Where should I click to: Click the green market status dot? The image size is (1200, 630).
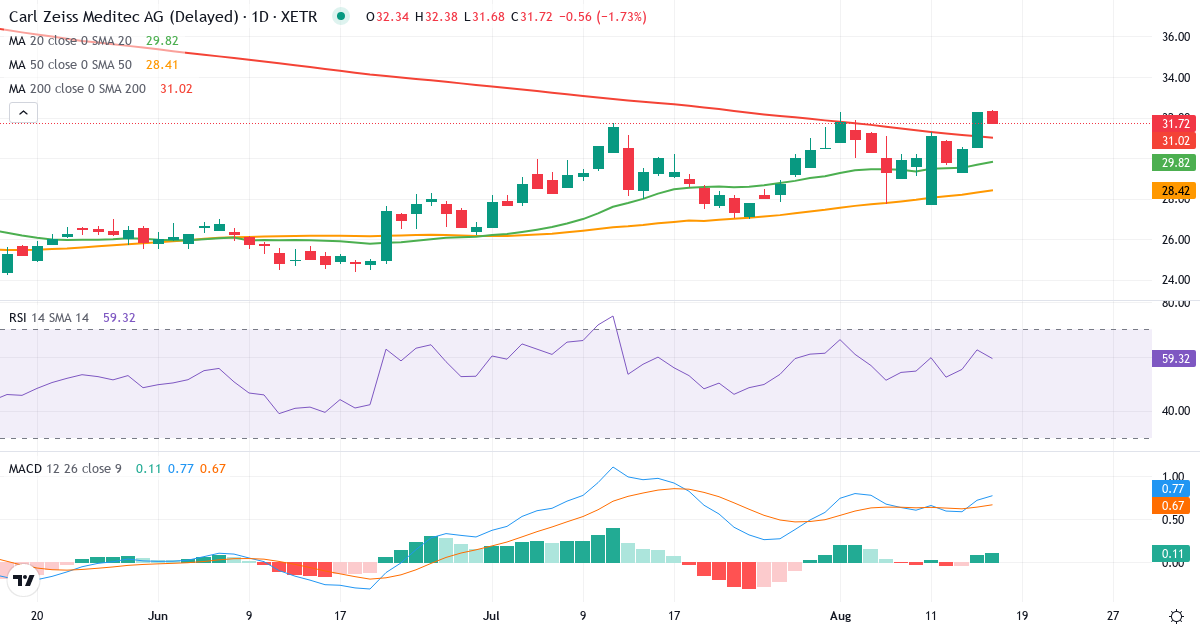[x=341, y=17]
